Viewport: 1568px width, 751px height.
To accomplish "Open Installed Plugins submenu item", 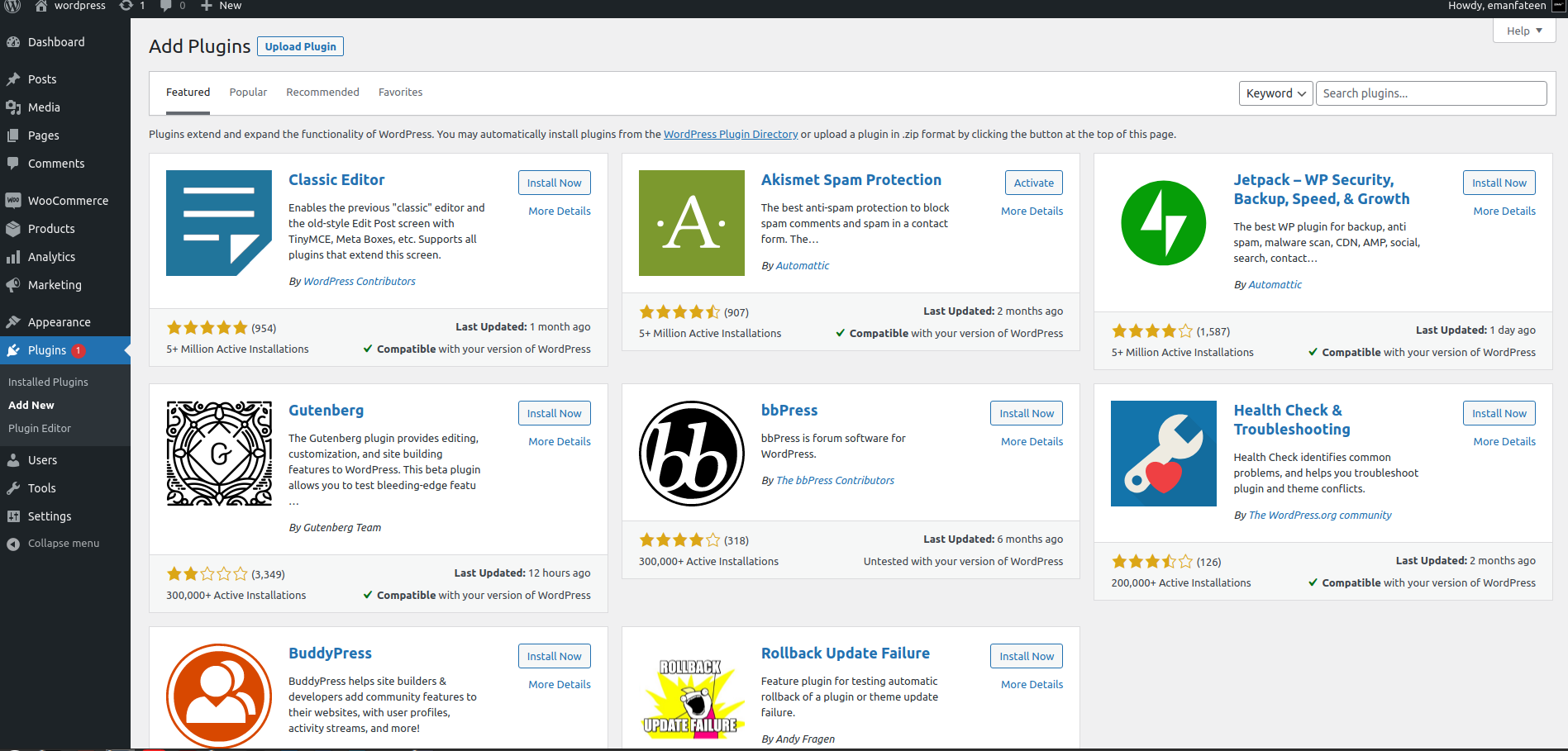I will click(48, 383).
